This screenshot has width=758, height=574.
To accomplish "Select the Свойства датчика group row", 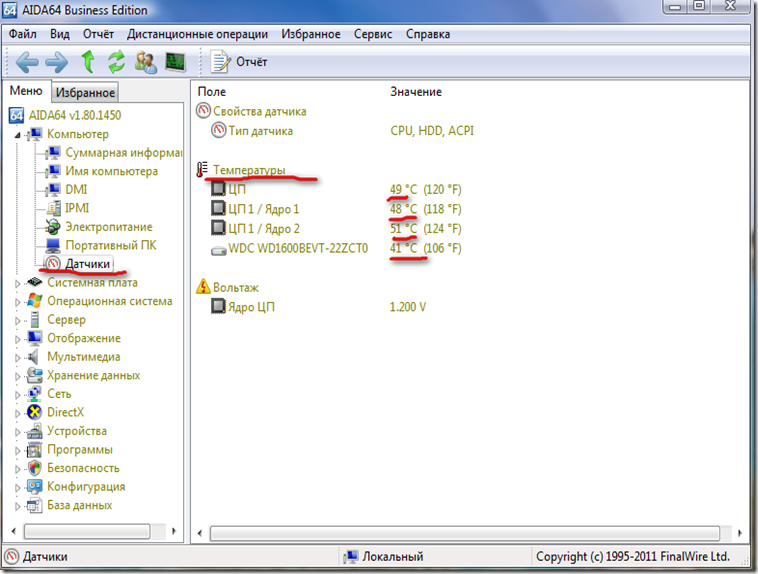I will (x=251, y=111).
